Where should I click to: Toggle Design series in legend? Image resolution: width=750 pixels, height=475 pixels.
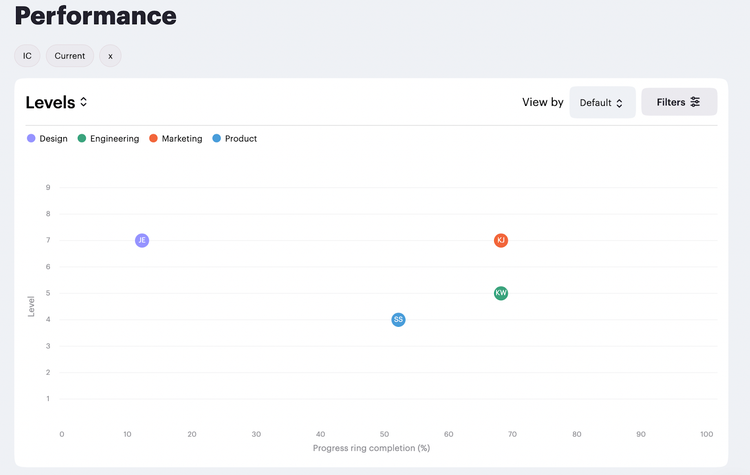coord(47,138)
